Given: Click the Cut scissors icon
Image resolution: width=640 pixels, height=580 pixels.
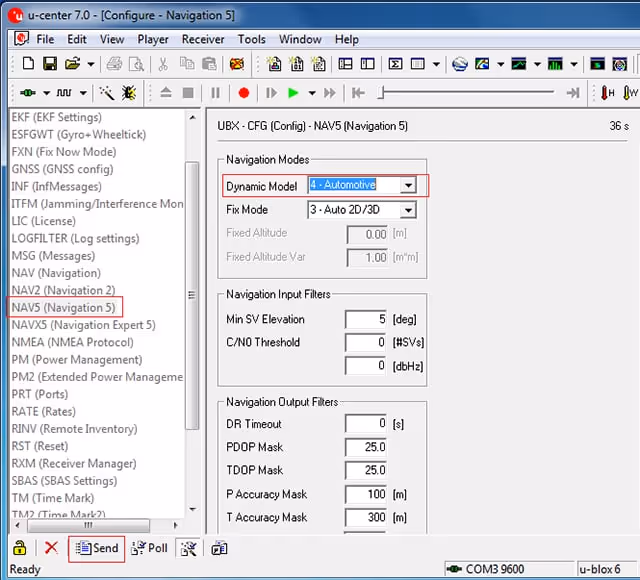Looking at the screenshot, I should [x=163, y=64].
